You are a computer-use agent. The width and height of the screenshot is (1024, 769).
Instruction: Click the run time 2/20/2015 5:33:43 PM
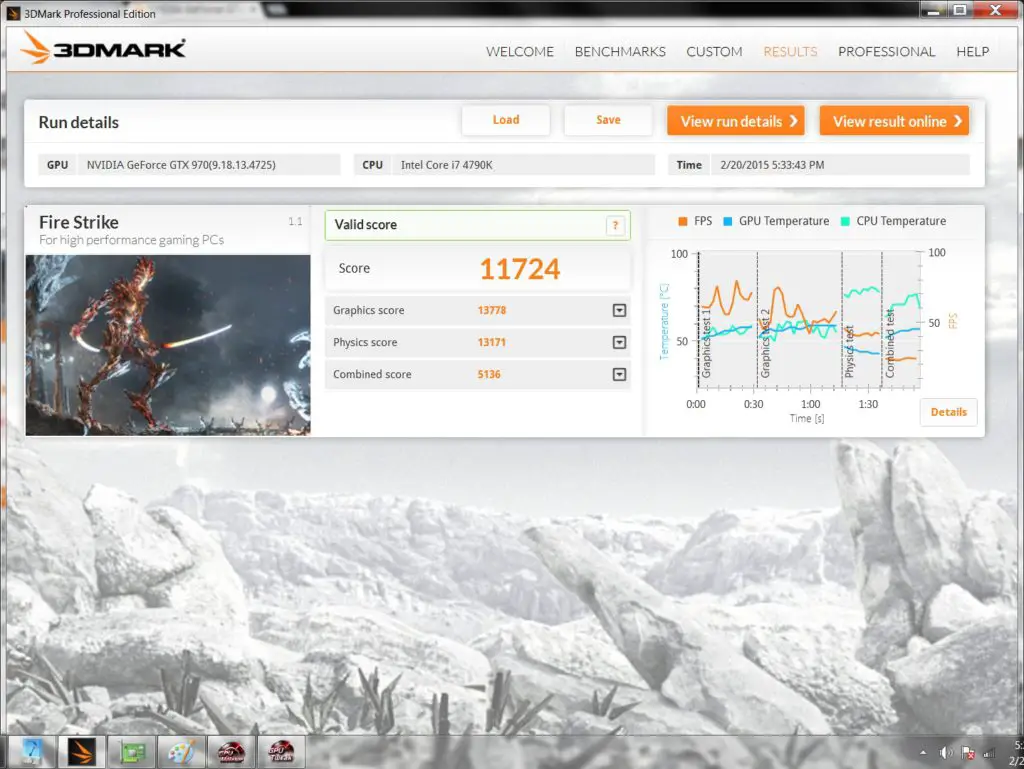point(772,165)
